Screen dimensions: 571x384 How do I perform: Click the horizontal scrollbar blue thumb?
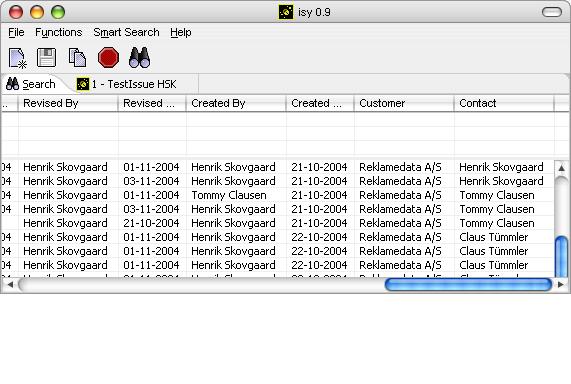pos(468,285)
